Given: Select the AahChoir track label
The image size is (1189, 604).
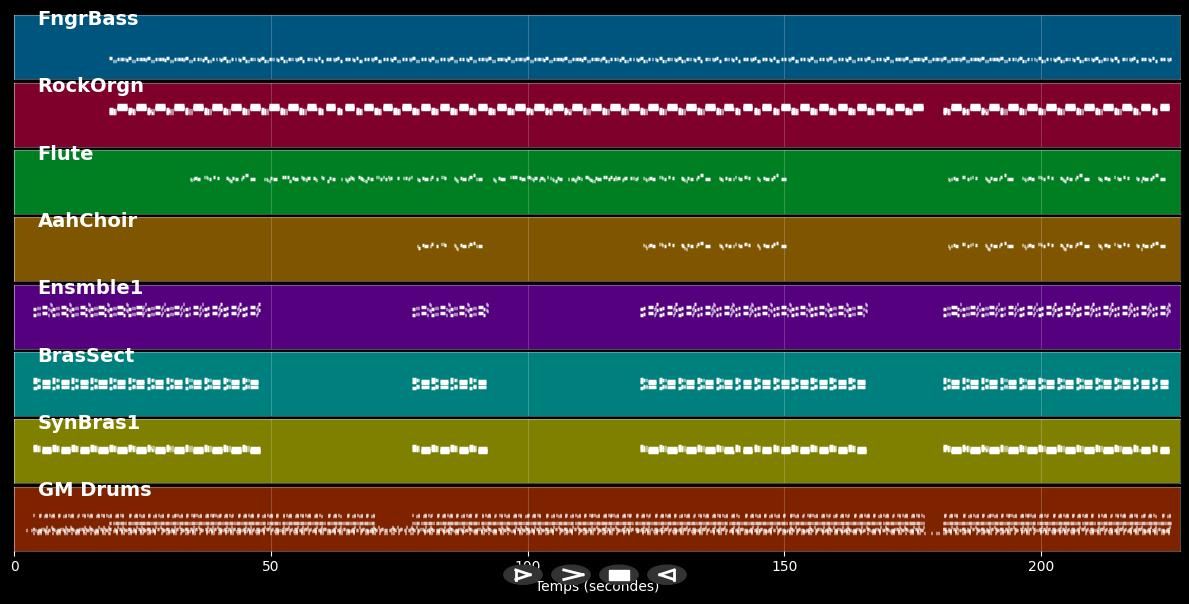Looking at the screenshot, I should click(86, 220).
